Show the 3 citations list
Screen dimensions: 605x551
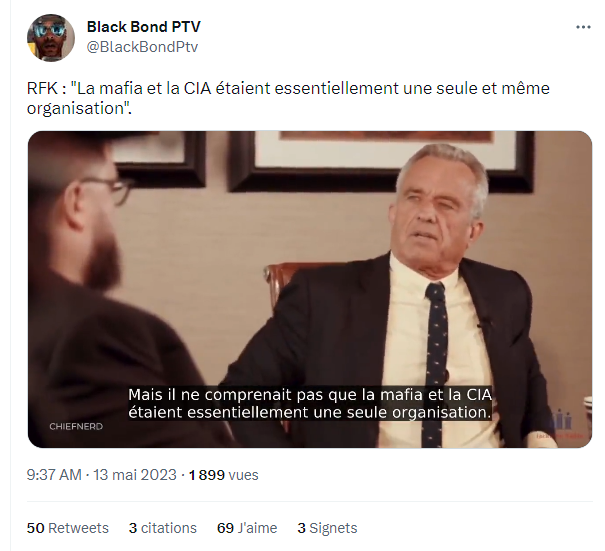[x=162, y=528]
